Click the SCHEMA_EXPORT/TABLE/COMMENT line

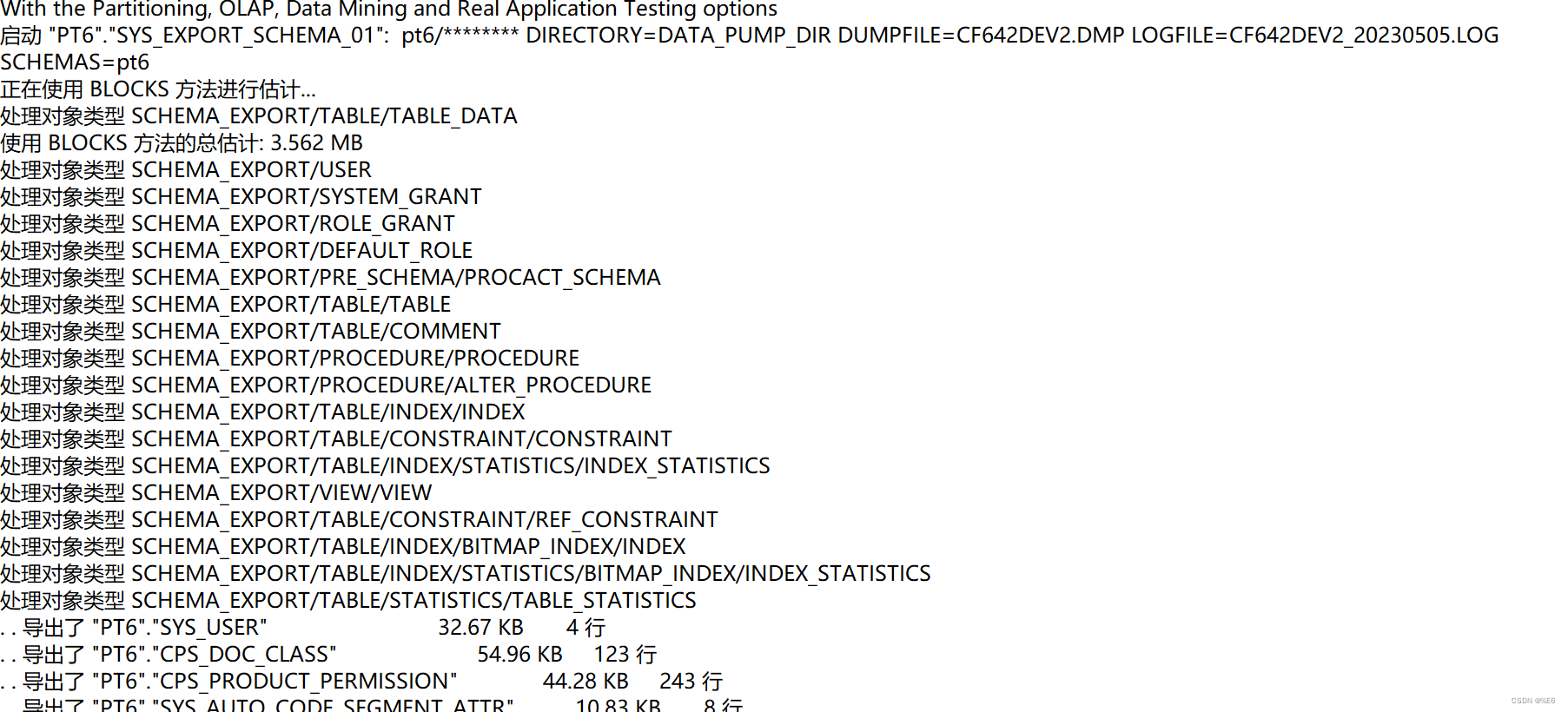tap(250, 332)
